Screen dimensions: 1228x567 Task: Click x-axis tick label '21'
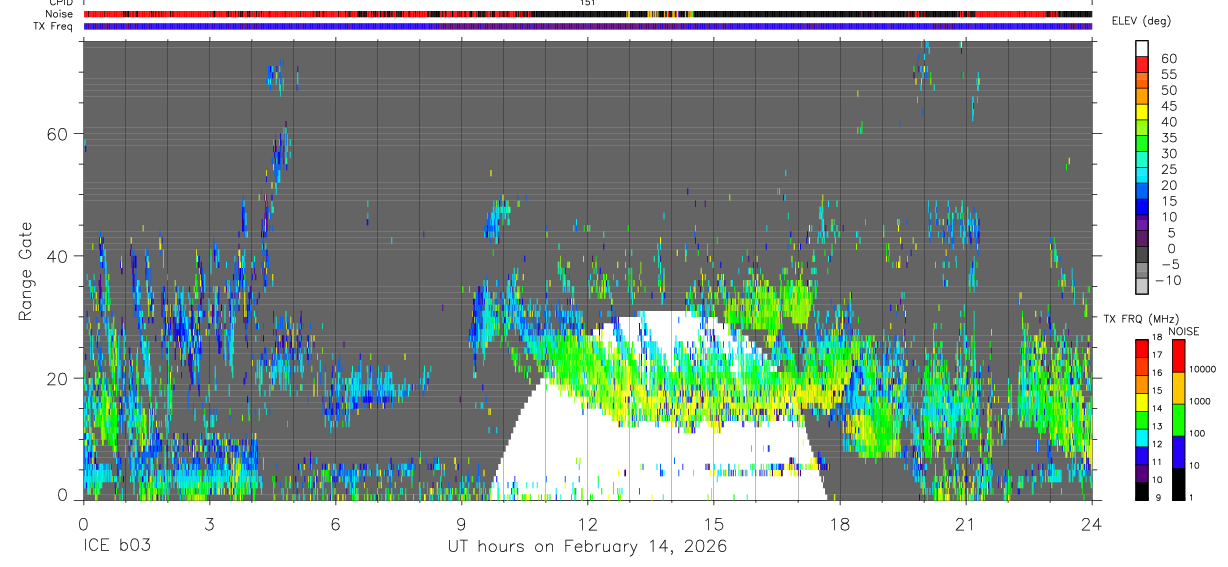966,522
